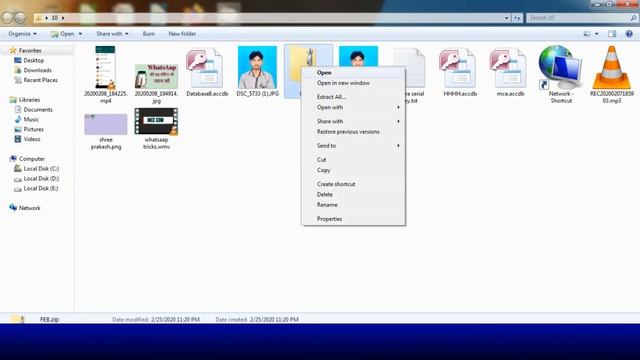Select the shree prakash.png thumbnail
640x360 pixels.
(106, 124)
